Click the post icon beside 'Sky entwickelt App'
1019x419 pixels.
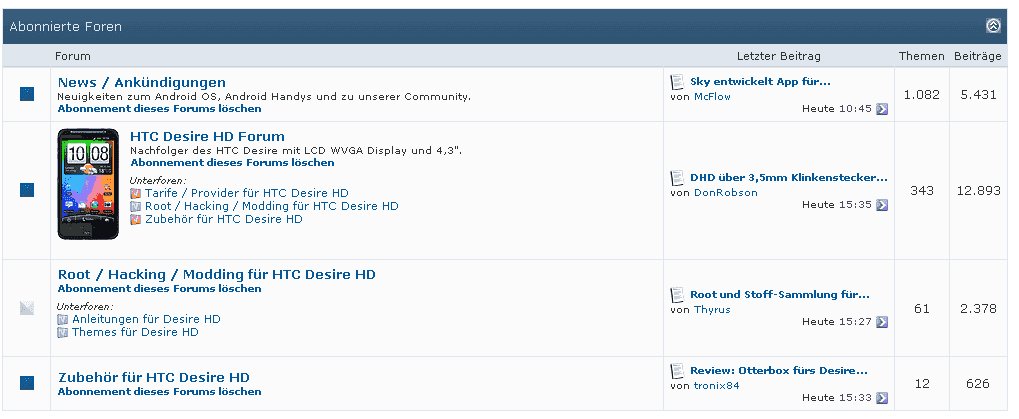point(678,82)
